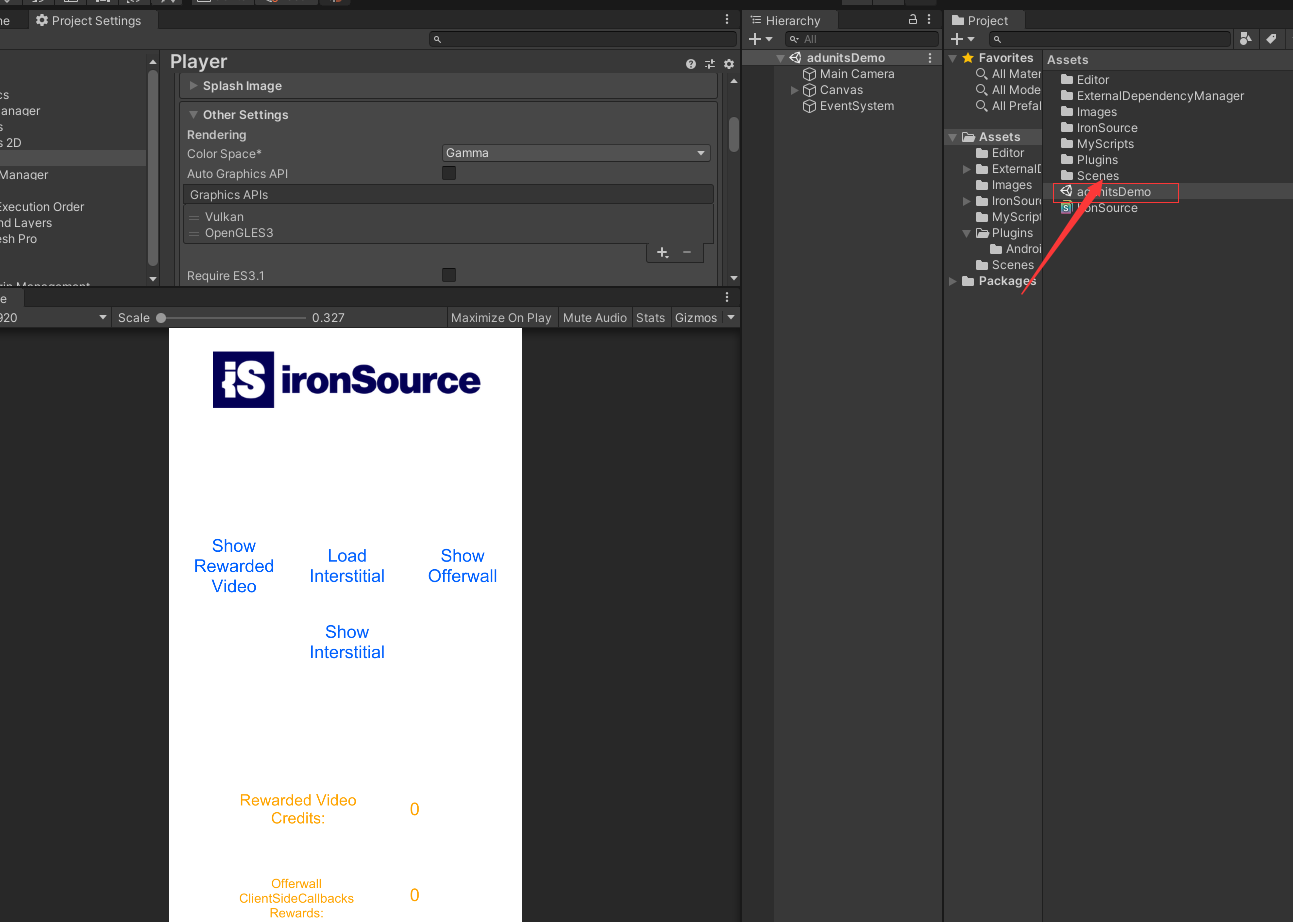Select the IronSource script asset file

[1099, 208]
